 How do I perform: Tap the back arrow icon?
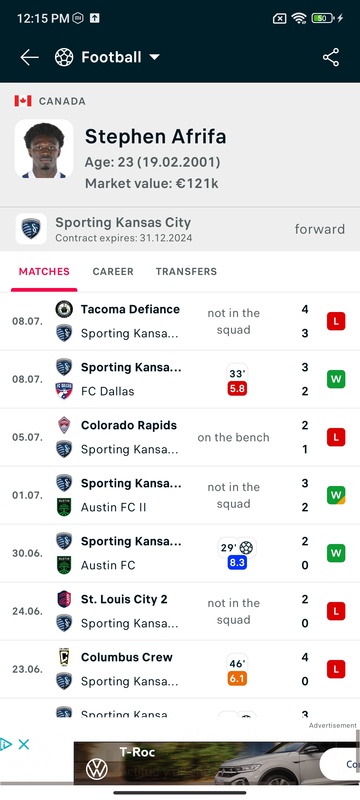point(30,57)
